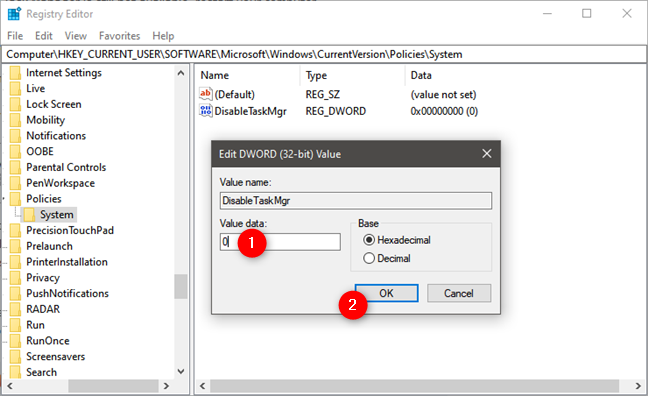
Task: Click the tree pane vertical scrollbar thumb
Action: coord(181,286)
